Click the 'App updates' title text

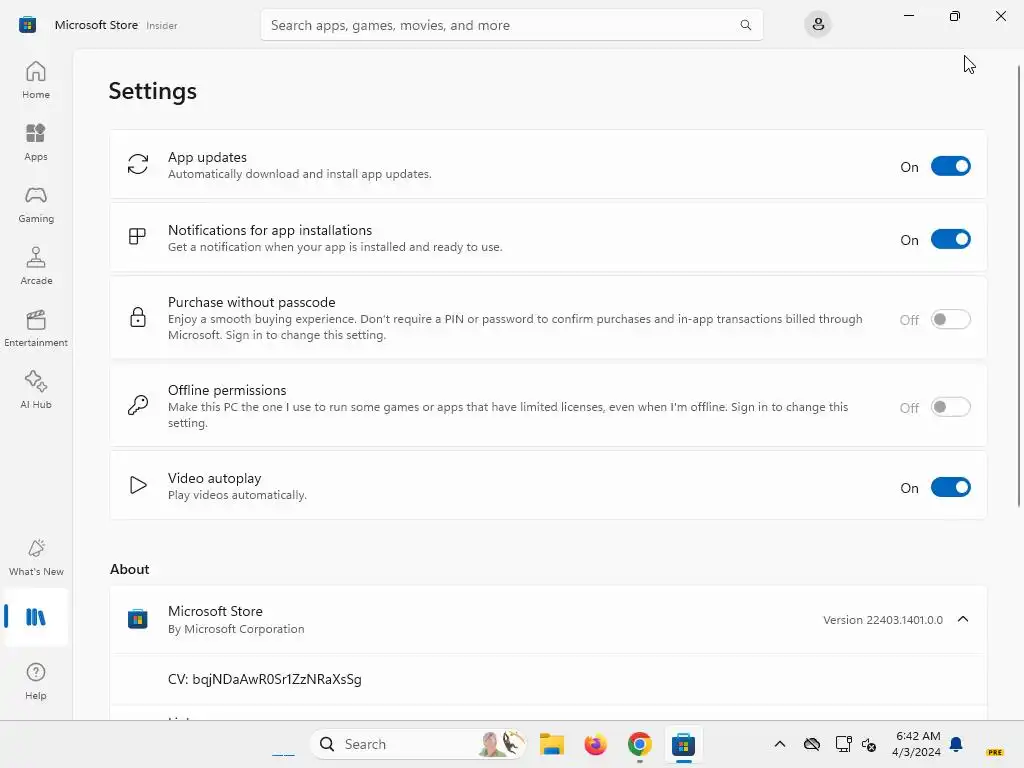207,157
